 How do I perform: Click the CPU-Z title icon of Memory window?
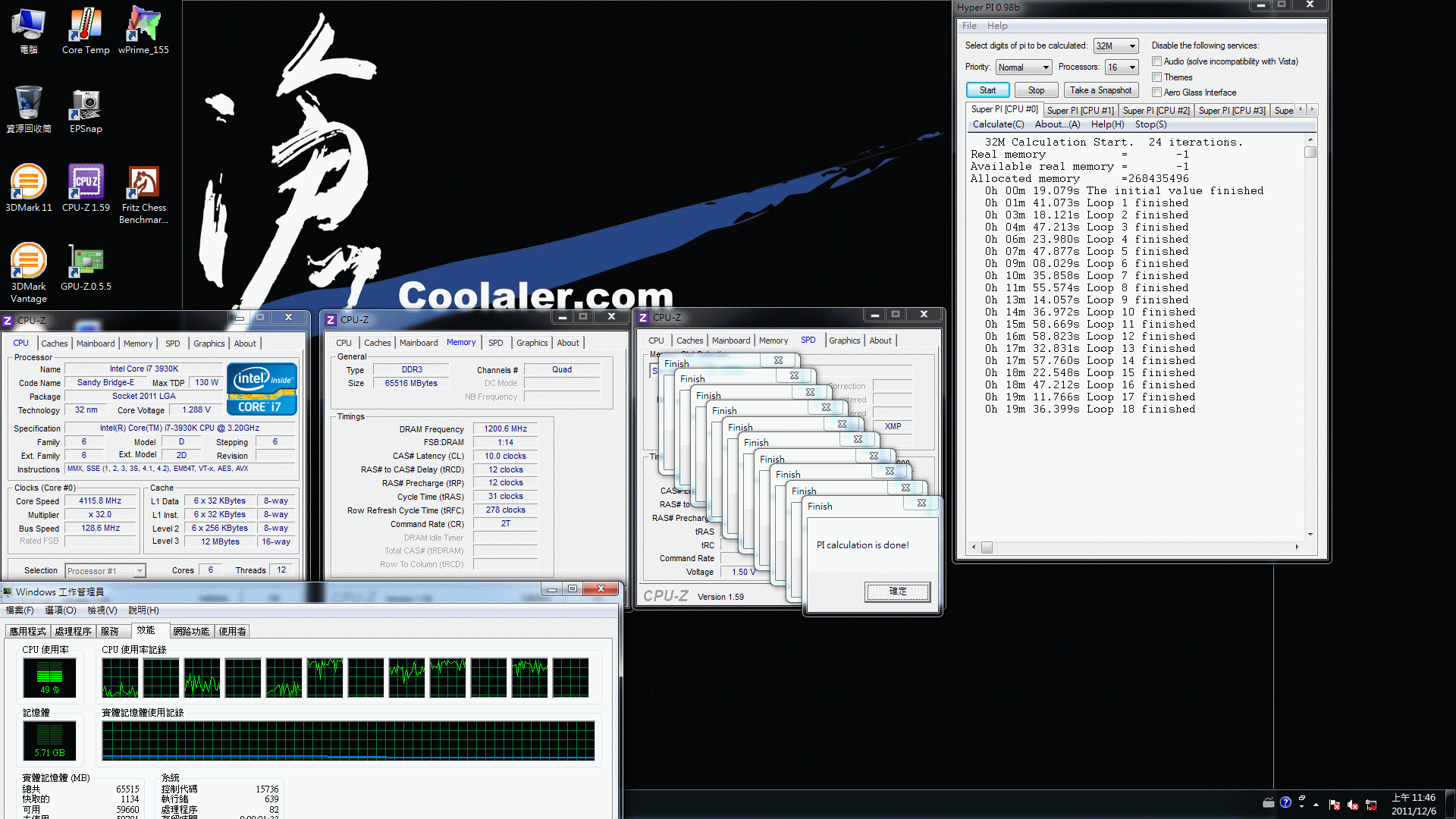coord(331,320)
